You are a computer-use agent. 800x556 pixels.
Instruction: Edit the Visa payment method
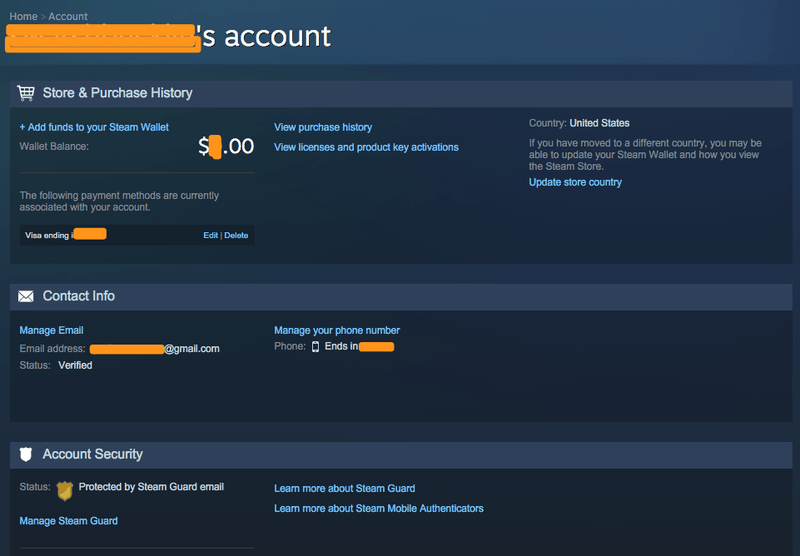pyautogui.click(x=210, y=235)
